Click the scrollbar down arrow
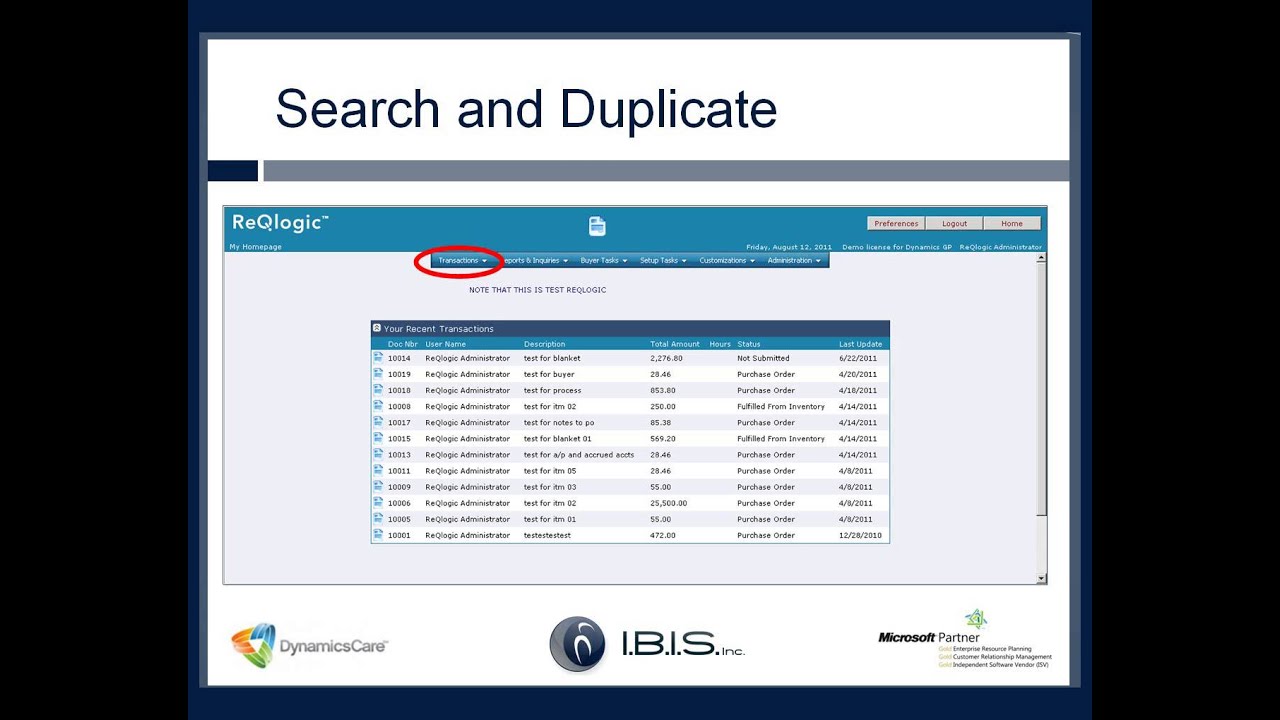Screen dimensions: 1280x720 (x=1041, y=578)
